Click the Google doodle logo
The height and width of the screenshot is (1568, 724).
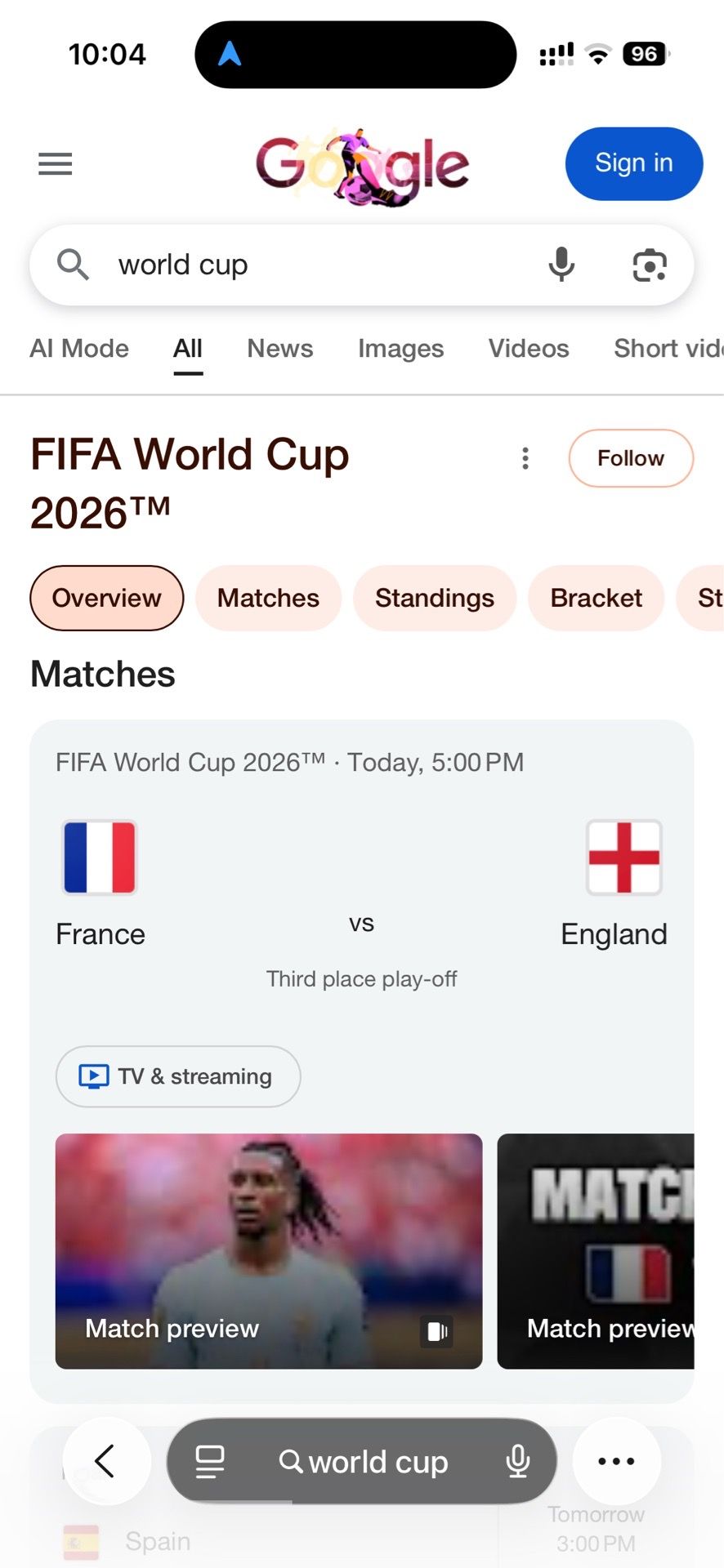(x=362, y=166)
